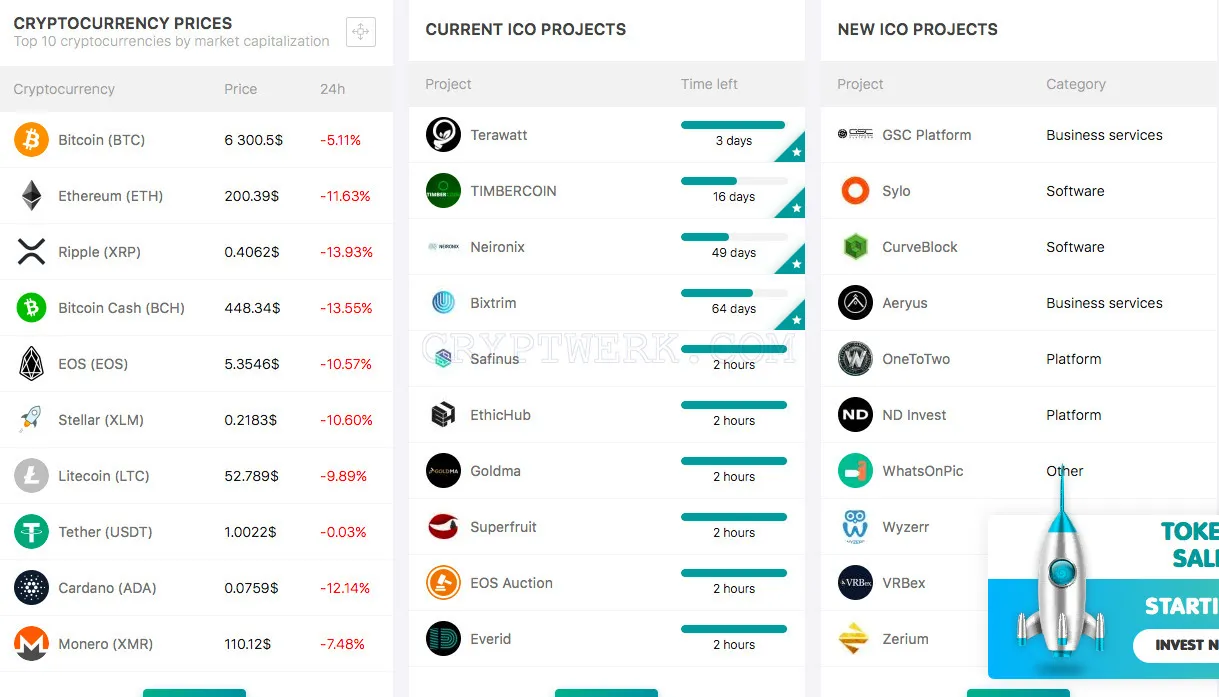This screenshot has width=1219, height=697.
Task: Click the Terawatt project logo
Action: pos(443,135)
